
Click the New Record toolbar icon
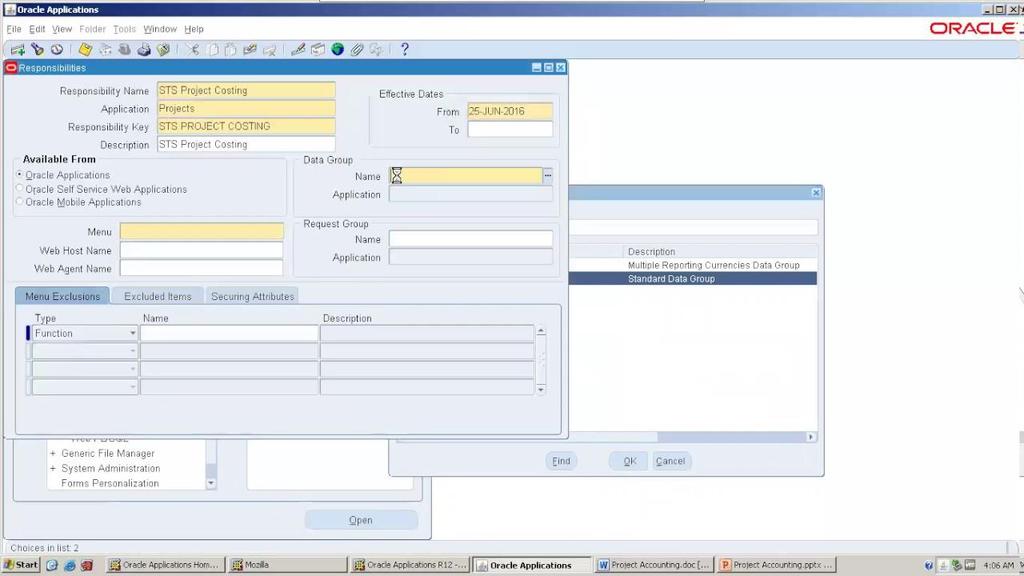(x=18, y=50)
